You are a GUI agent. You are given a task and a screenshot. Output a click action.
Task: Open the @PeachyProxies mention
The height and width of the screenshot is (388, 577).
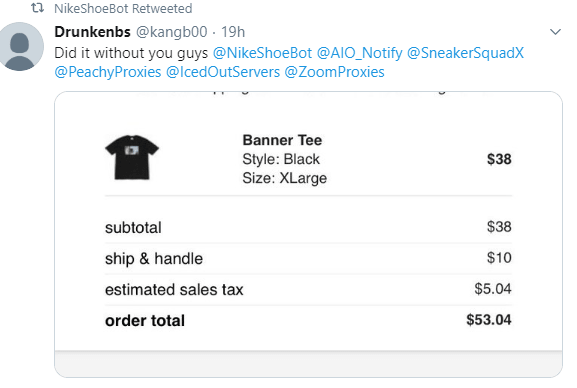click(108, 72)
